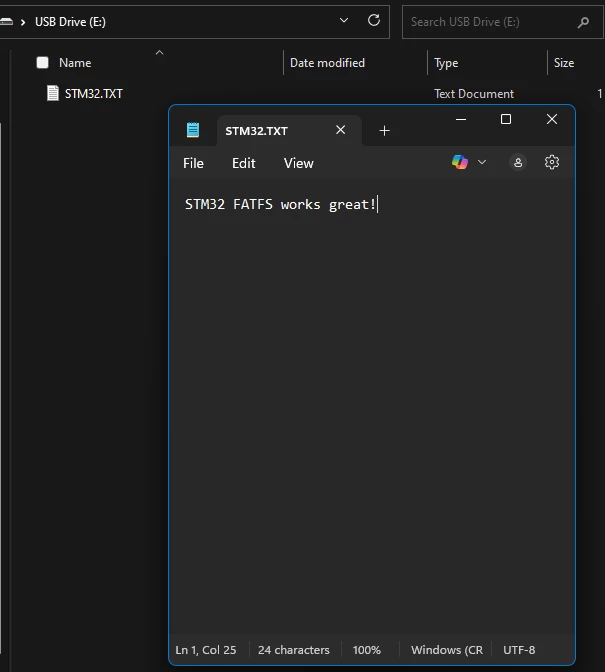Sort files by the Size column
Viewport: 605px width, 672px height.
[564, 63]
